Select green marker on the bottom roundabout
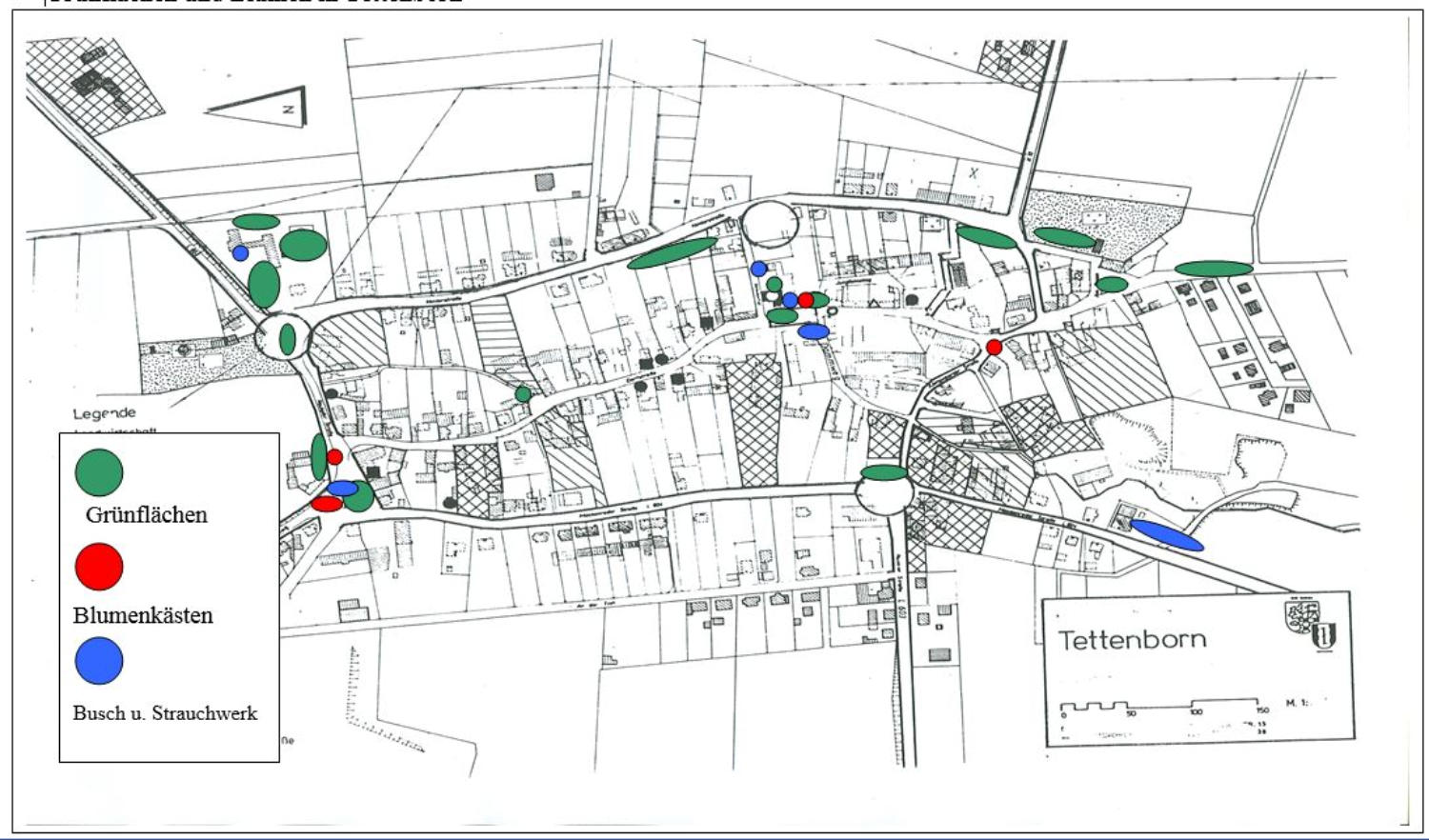The image size is (1429, 840). (884, 472)
